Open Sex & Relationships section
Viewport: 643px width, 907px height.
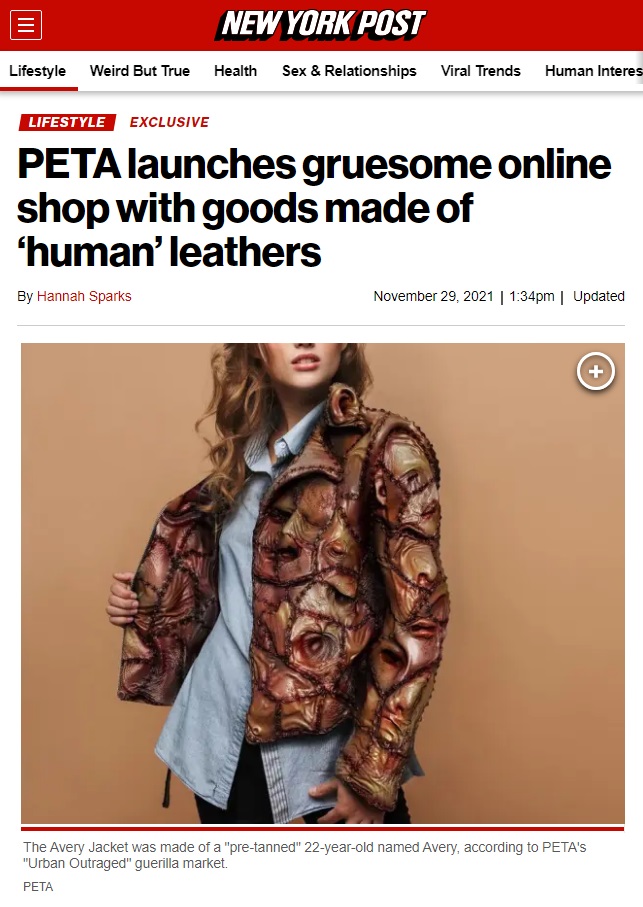pos(349,71)
